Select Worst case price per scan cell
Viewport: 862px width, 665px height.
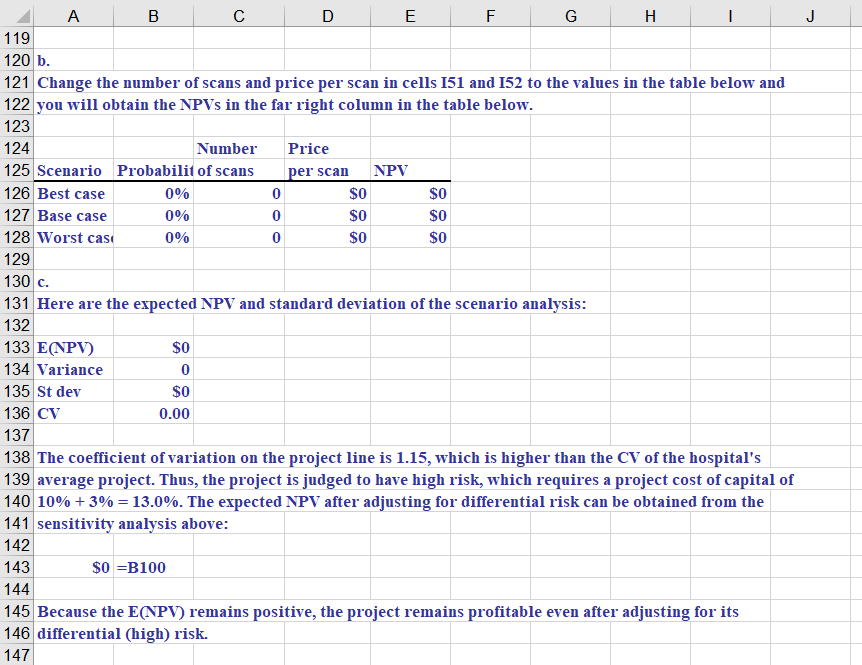pyautogui.click(x=328, y=237)
